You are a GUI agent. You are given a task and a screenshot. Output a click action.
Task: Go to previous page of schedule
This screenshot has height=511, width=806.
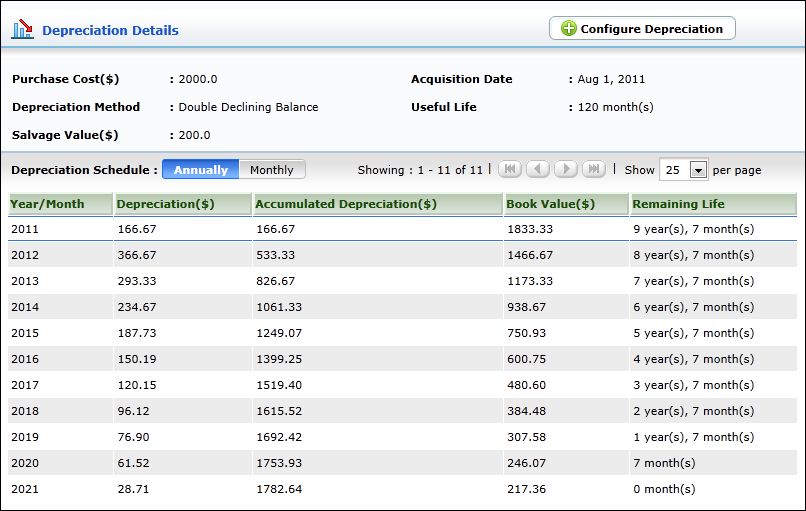coord(538,170)
